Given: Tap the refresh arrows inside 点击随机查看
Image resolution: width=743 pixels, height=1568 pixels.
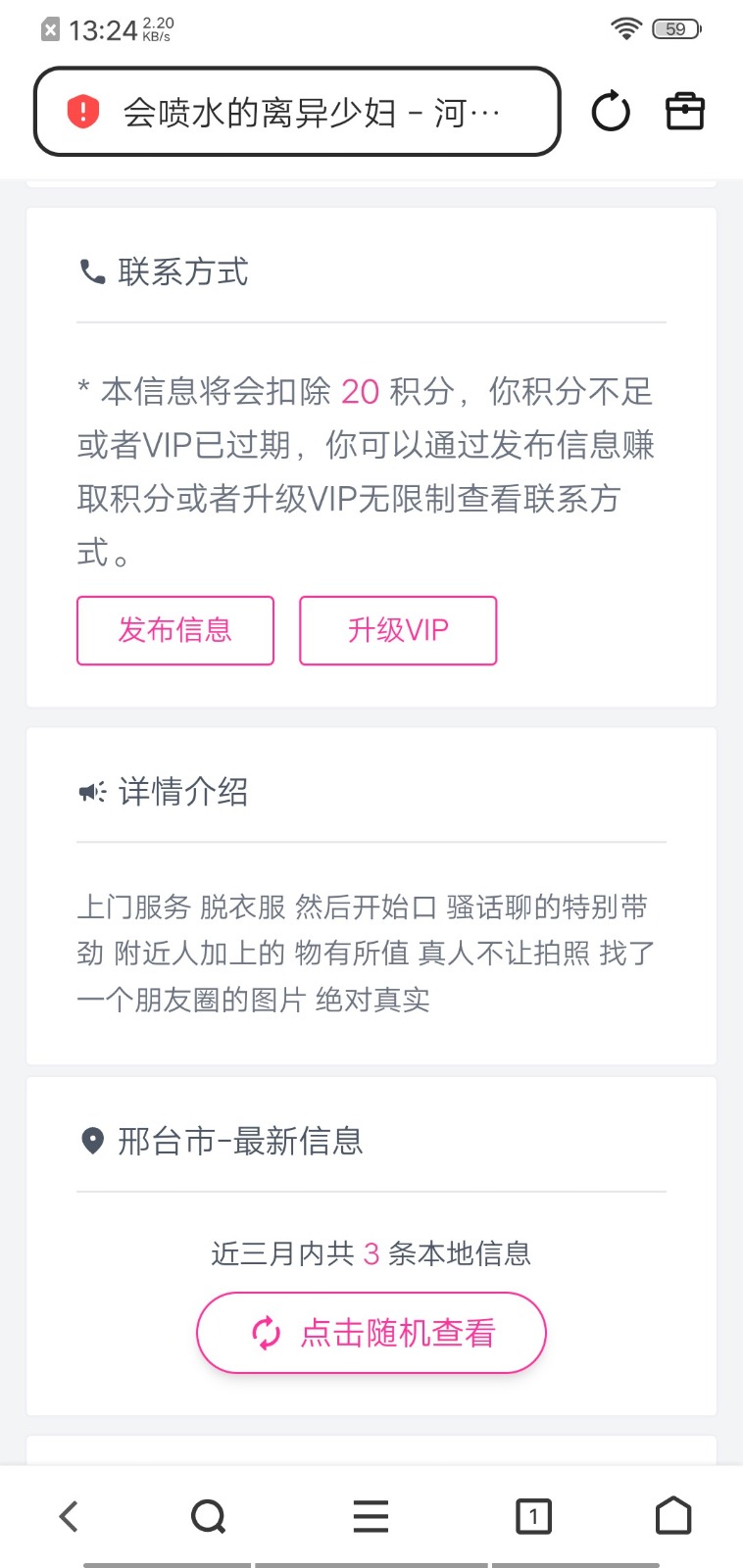Looking at the screenshot, I should [x=267, y=1333].
